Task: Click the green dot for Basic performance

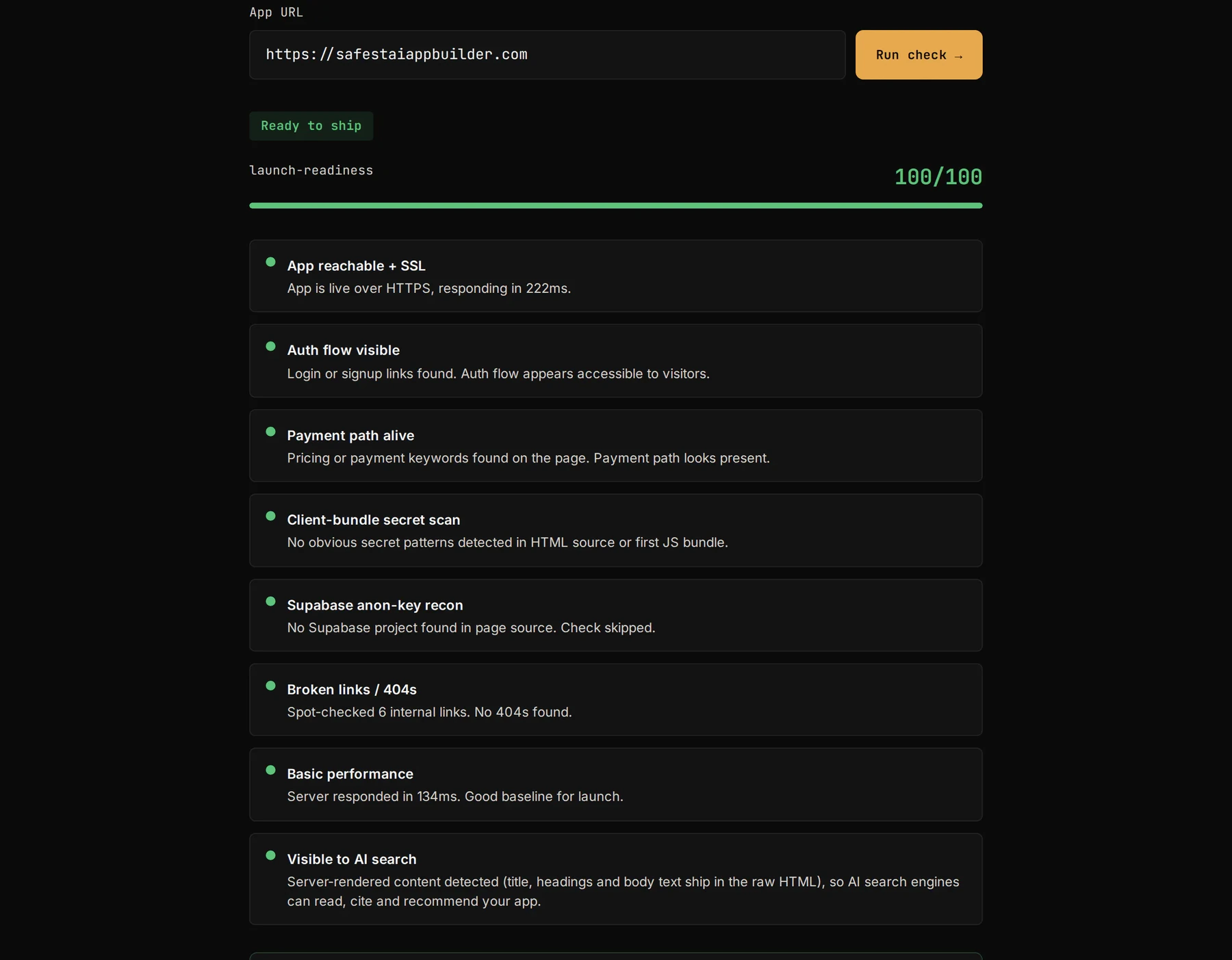Action: point(270,770)
